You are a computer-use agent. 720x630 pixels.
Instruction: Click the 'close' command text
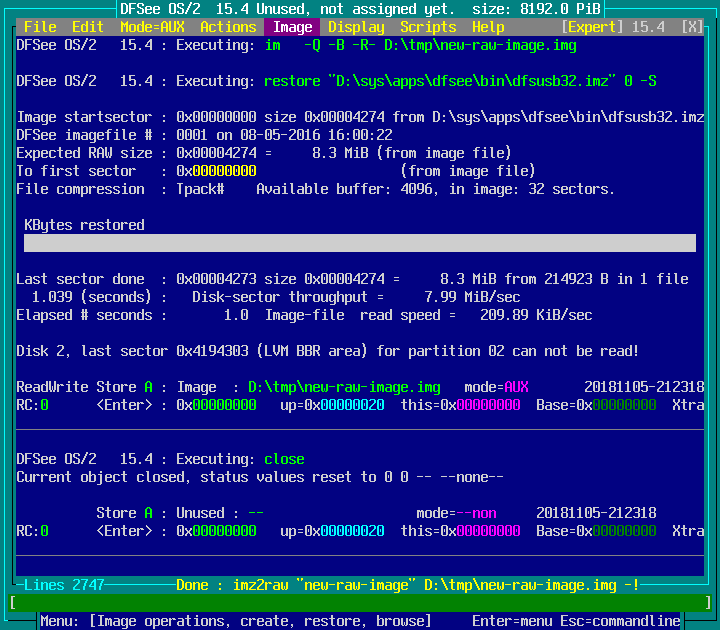coord(284,459)
